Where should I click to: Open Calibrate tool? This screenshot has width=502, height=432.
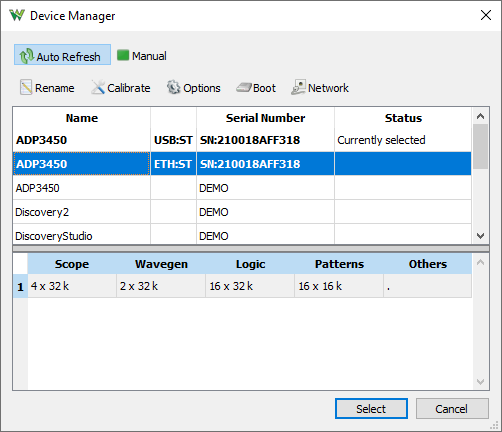tap(121, 88)
